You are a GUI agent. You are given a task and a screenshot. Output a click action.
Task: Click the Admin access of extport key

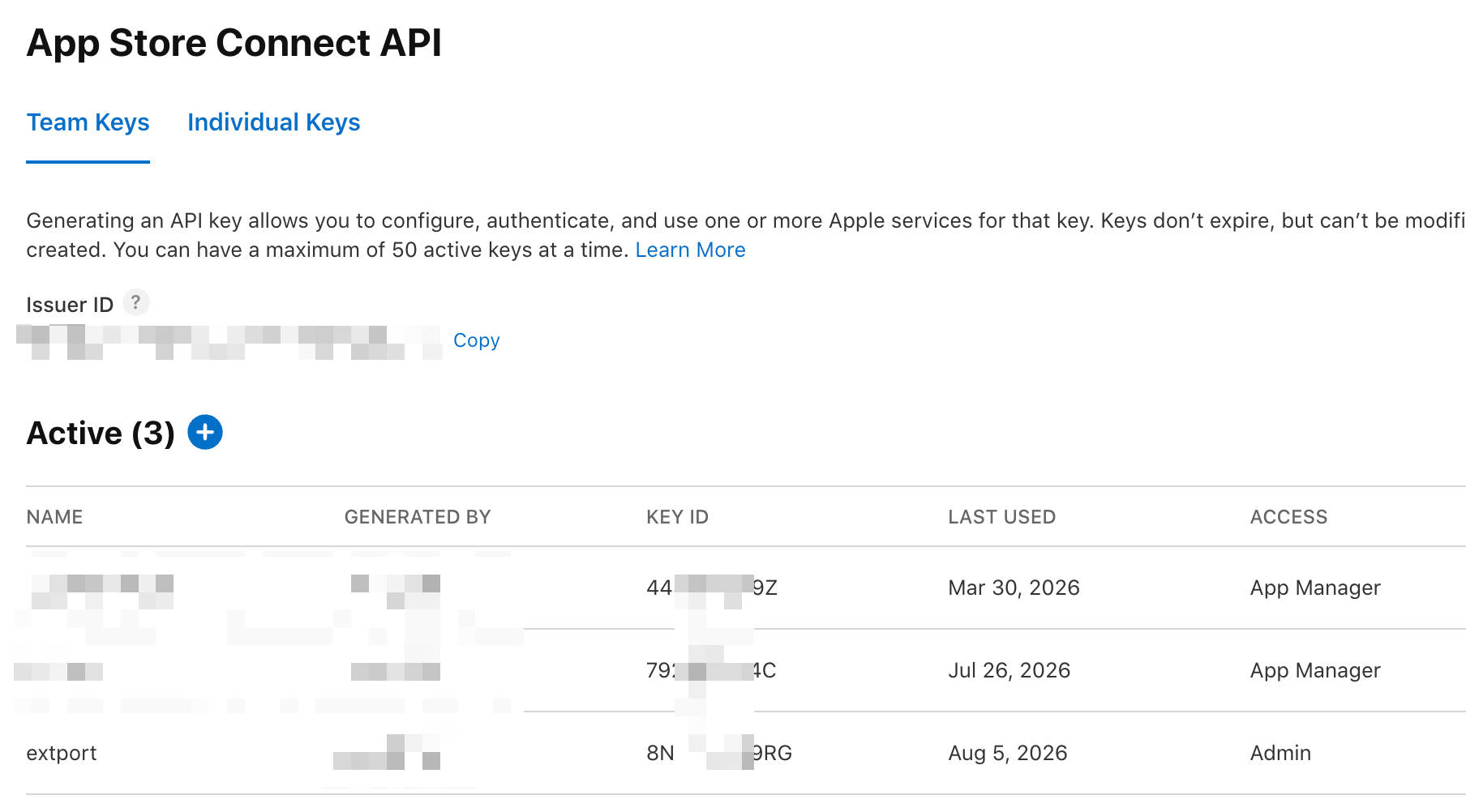pos(1280,753)
